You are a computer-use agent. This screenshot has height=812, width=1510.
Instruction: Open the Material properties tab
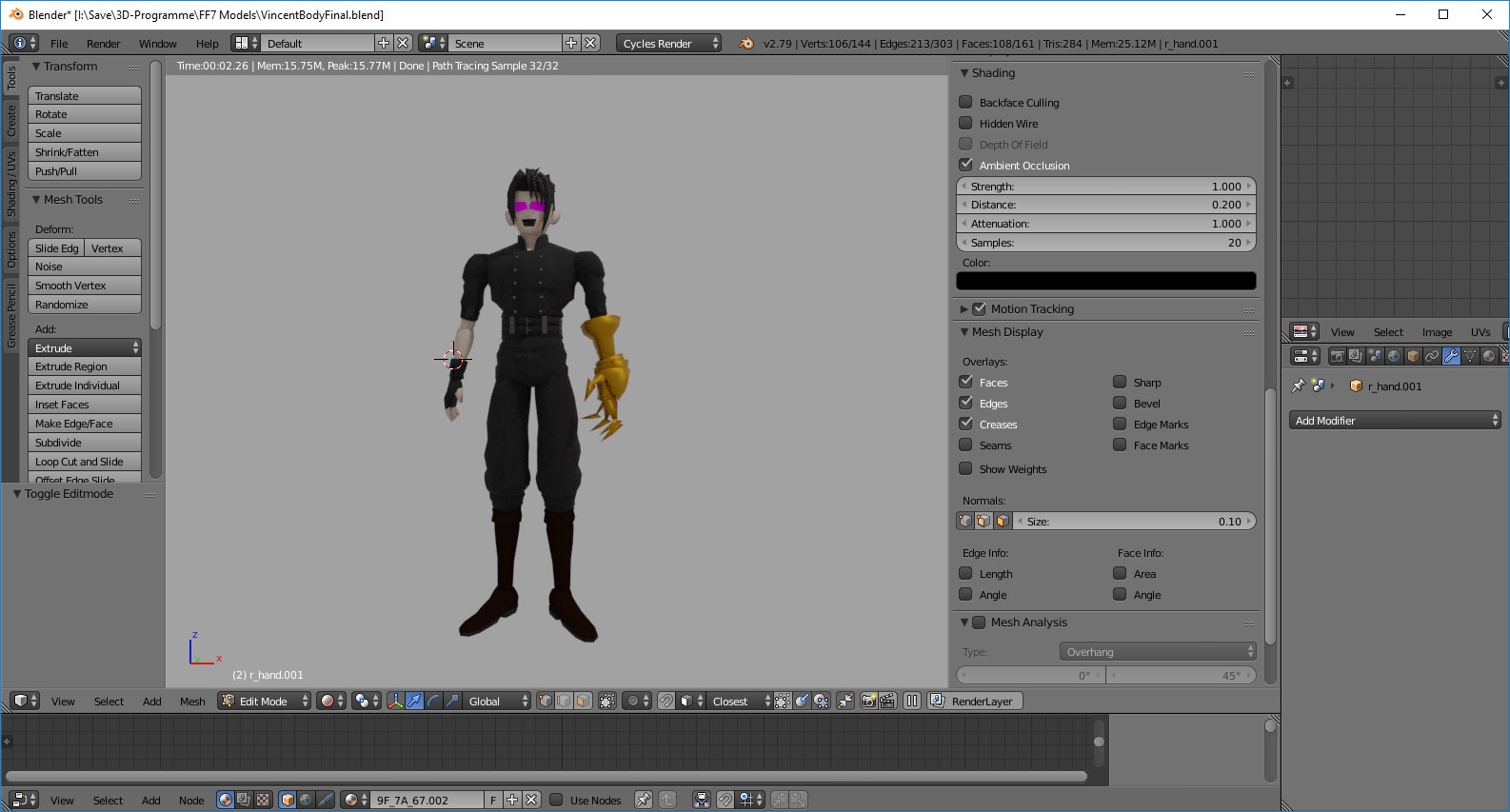click(x=1489, y=356)
